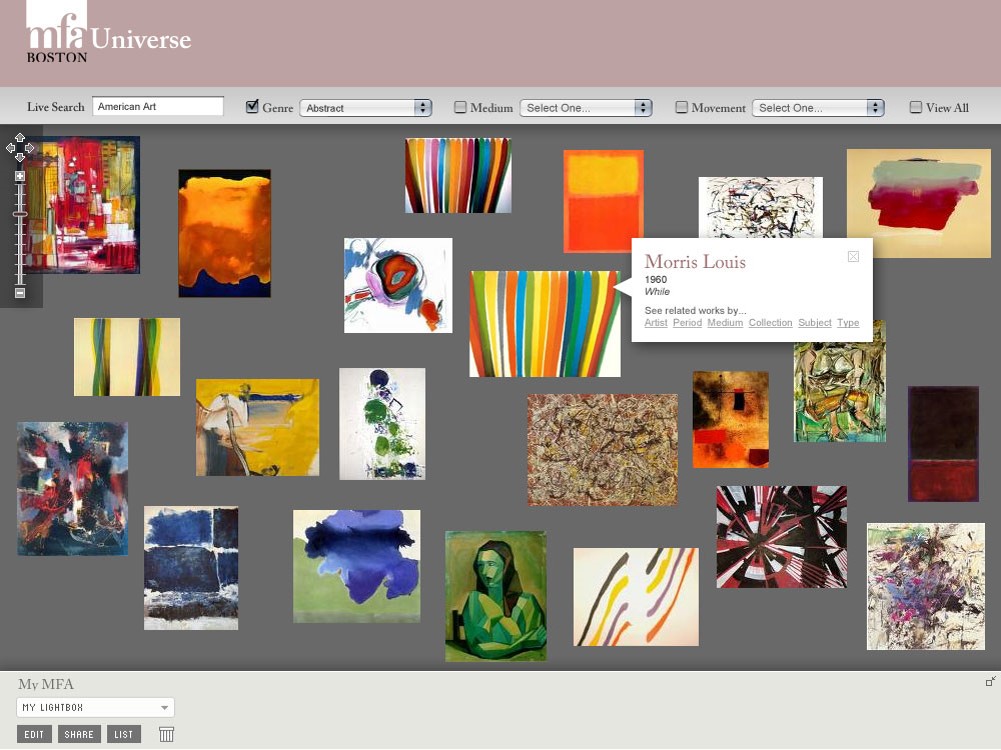Select the top multicolor vertical stripes painting
The image size is (1001, 750).
click(x=458, y=176)
